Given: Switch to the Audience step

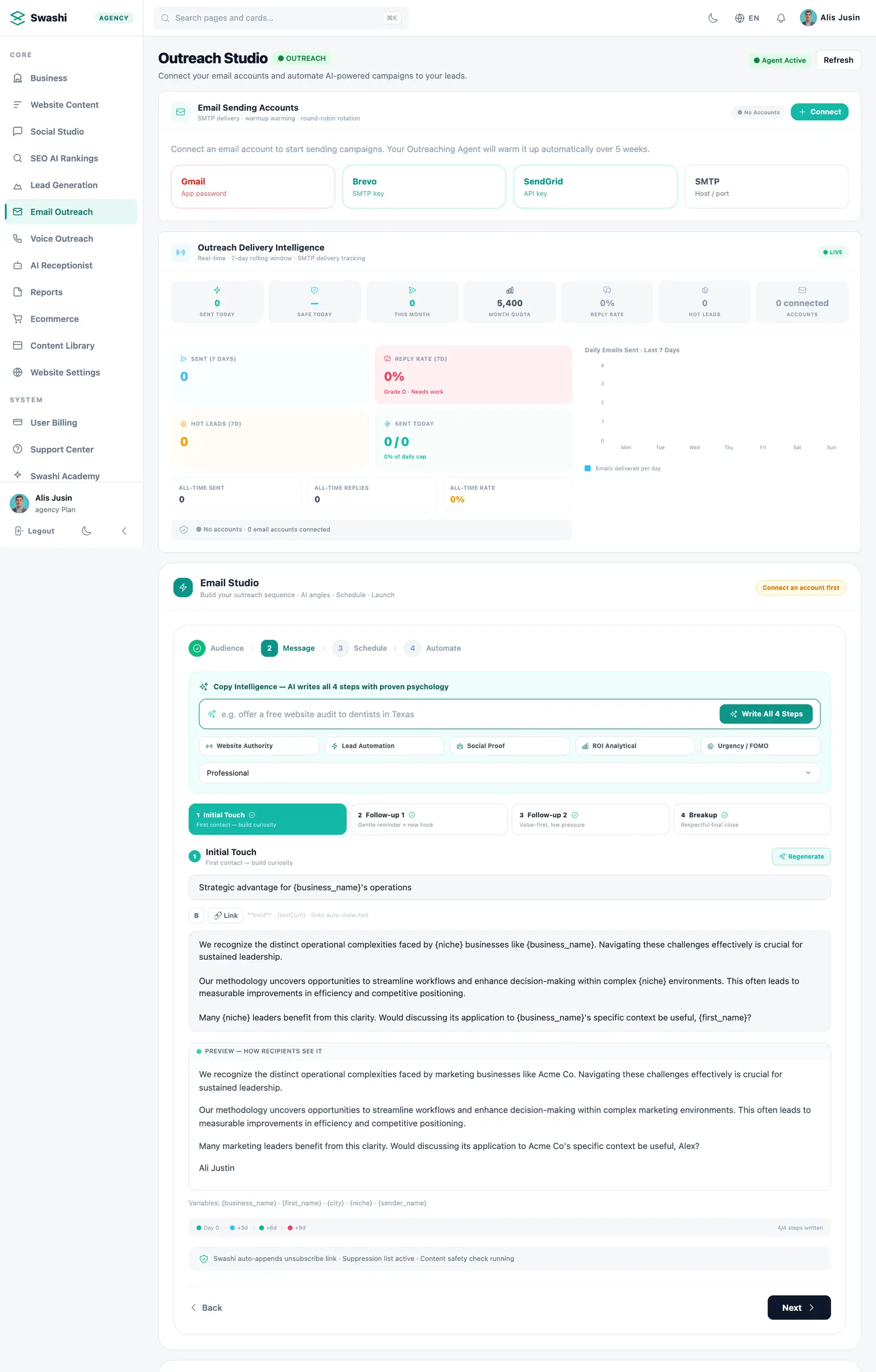Looking at the screenshot, I should coord(217,649).
